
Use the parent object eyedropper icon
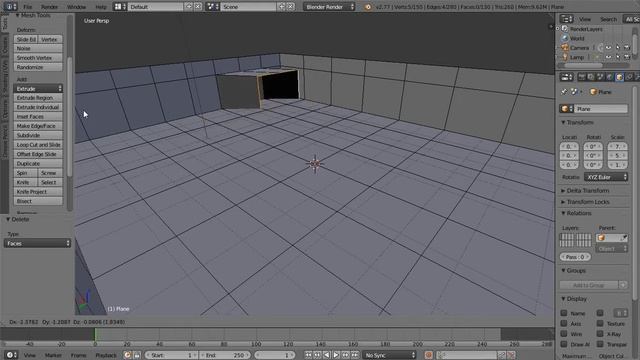click(x=624, y=238)
